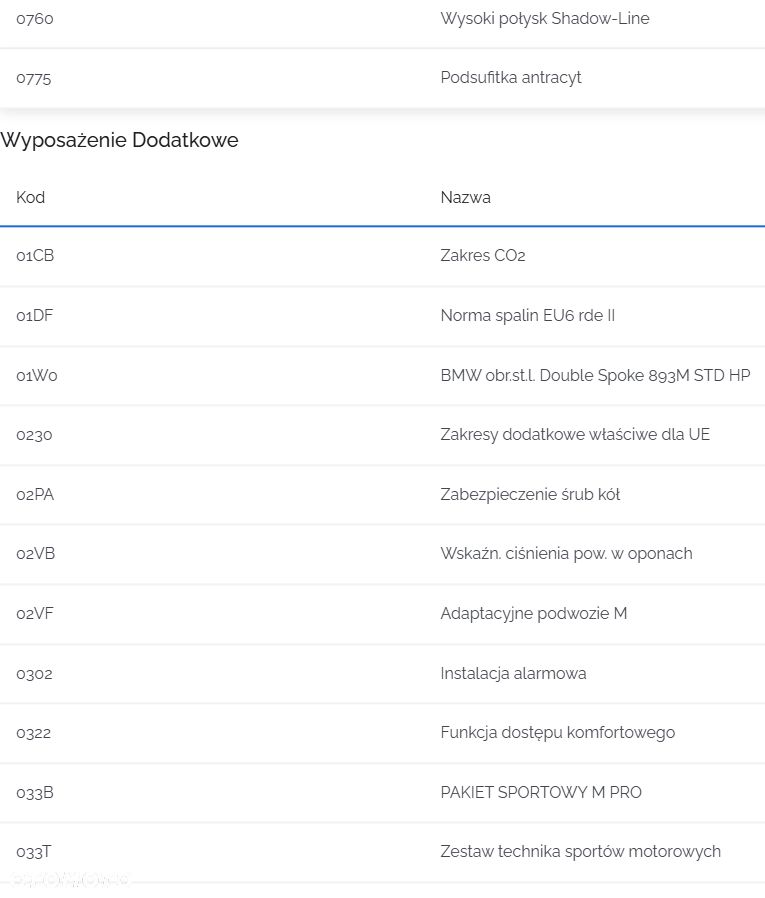This screenshot has height=898, width=765.
Task: Select Funkcja dostępu komfortowego entry
Action: 558,733
